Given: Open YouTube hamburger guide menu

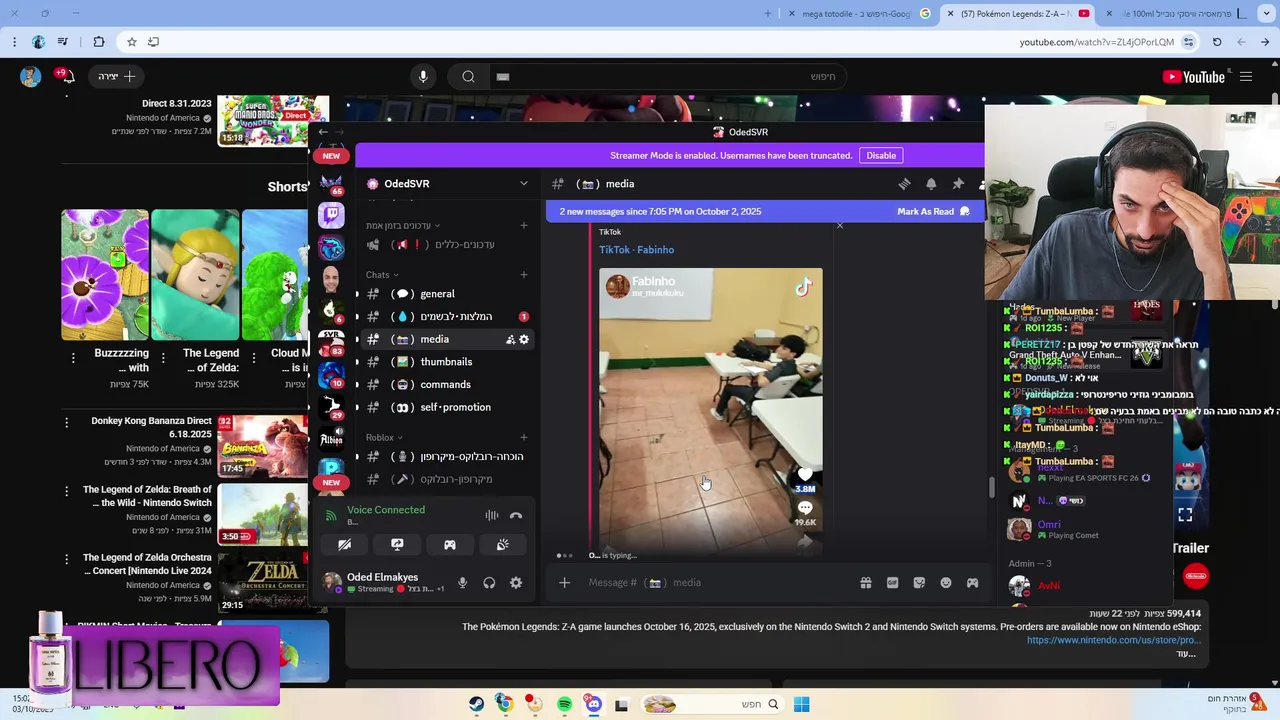Looking at the screenshot, I should 1246,77.
